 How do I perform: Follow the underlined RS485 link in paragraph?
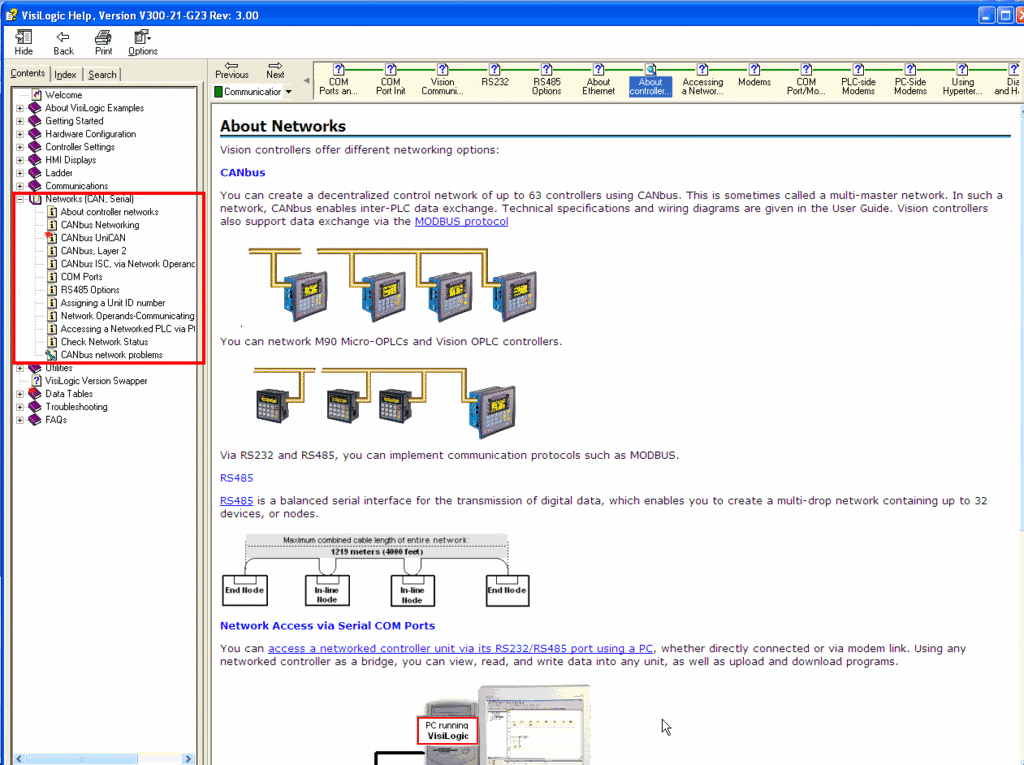point(236,501)
